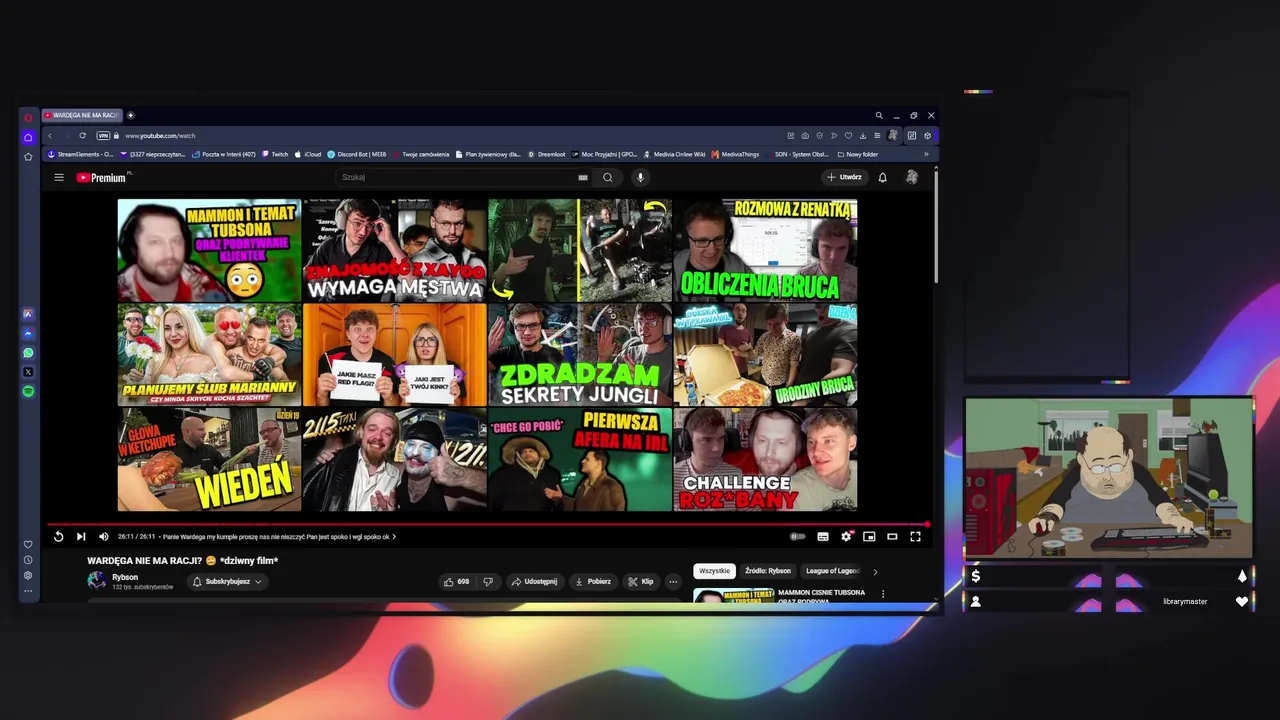Mute the video player volume
Image resolution: width=1280 pixels, height=720 pixels.
click(103, 537)
